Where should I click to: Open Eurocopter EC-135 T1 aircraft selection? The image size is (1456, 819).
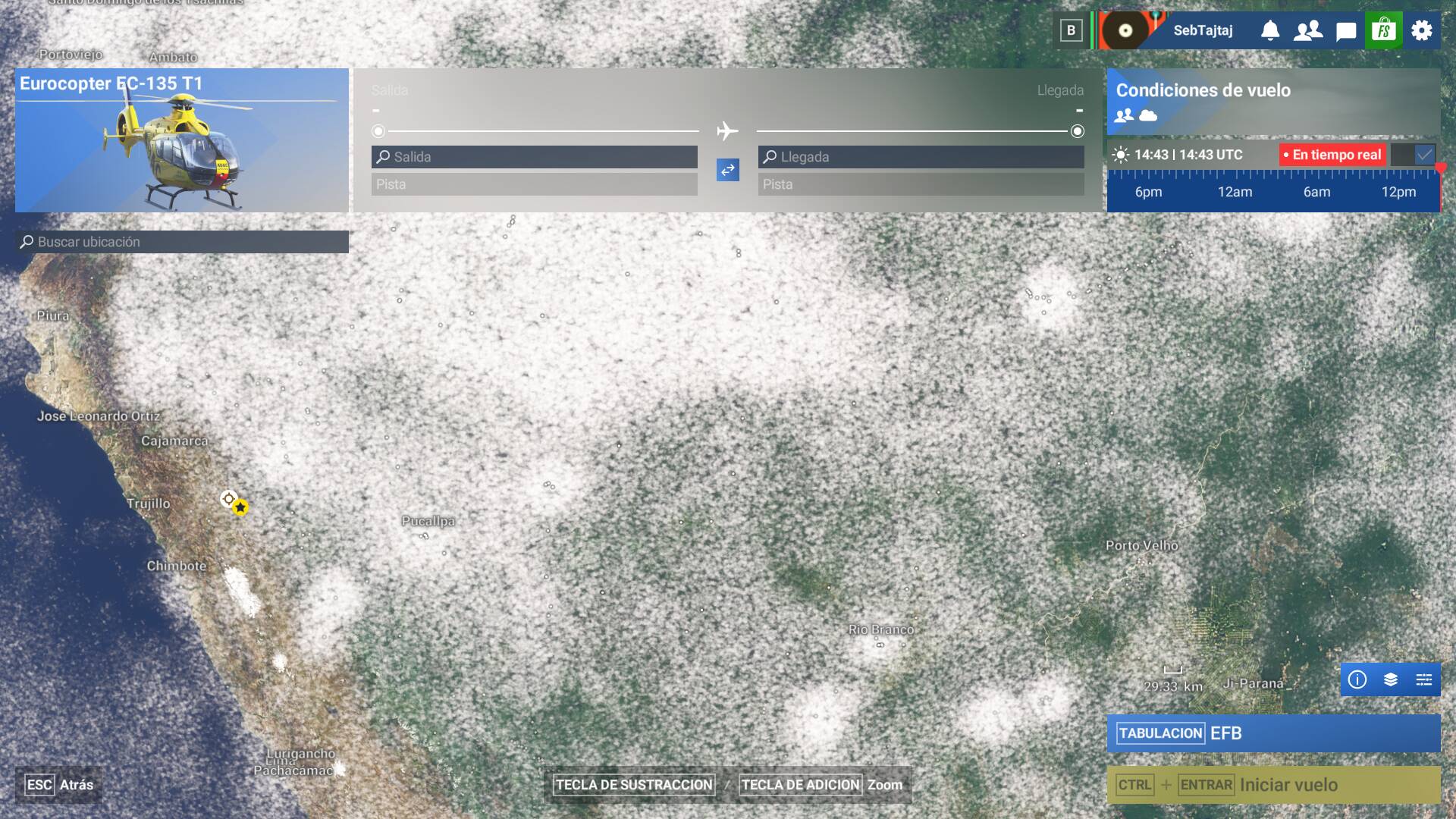click(182, 140)
